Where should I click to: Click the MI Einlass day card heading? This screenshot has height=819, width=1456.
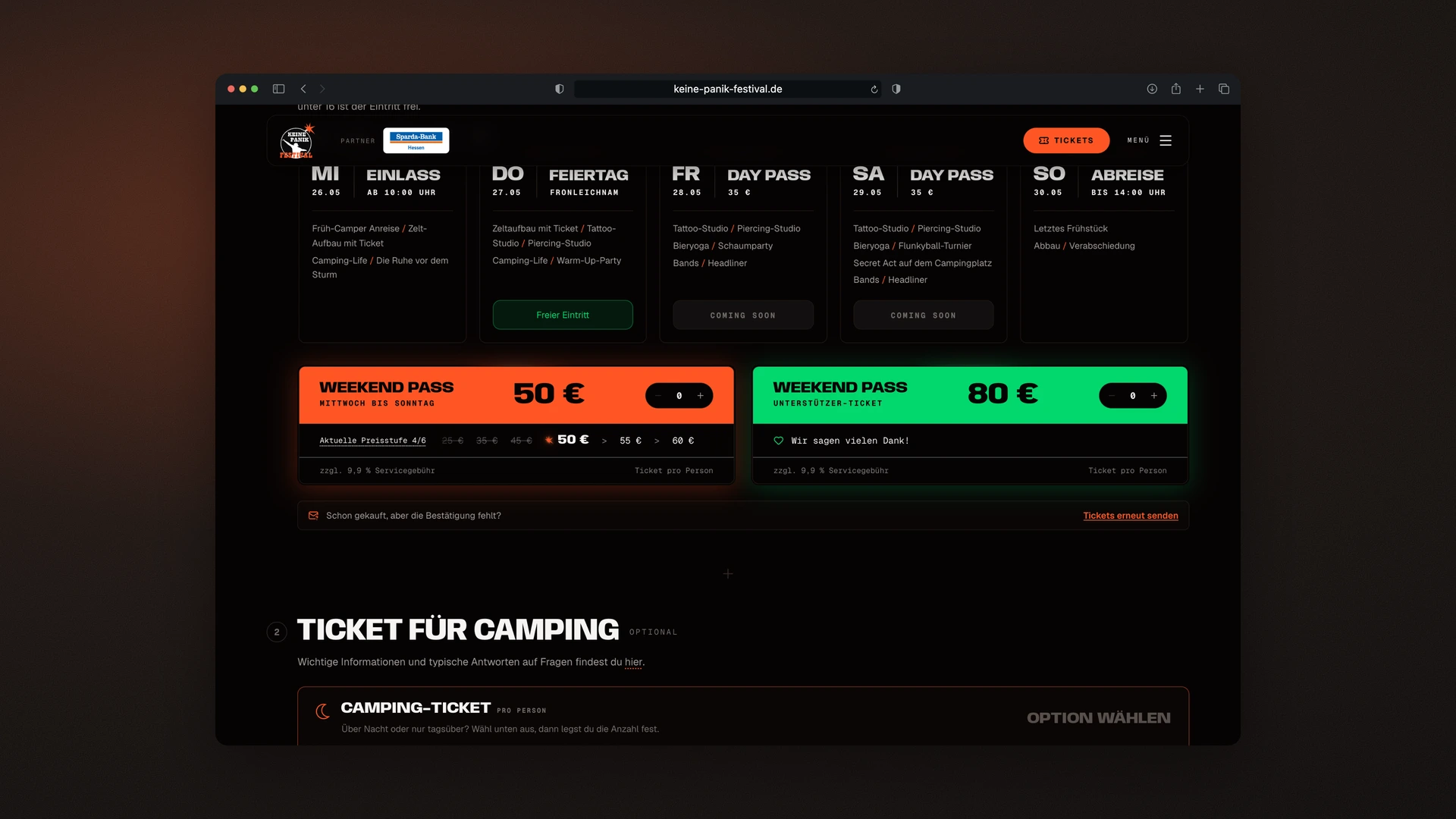point(376,175)
